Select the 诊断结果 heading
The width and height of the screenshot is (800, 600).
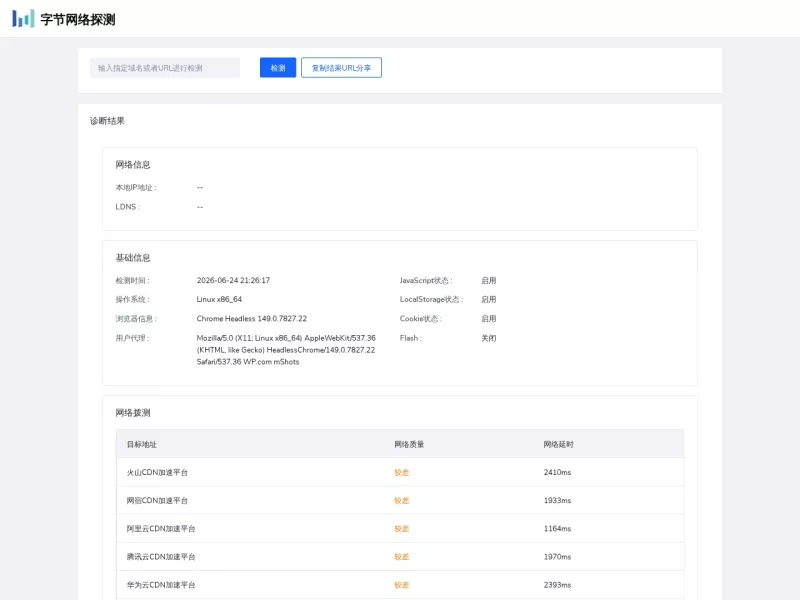107,121
